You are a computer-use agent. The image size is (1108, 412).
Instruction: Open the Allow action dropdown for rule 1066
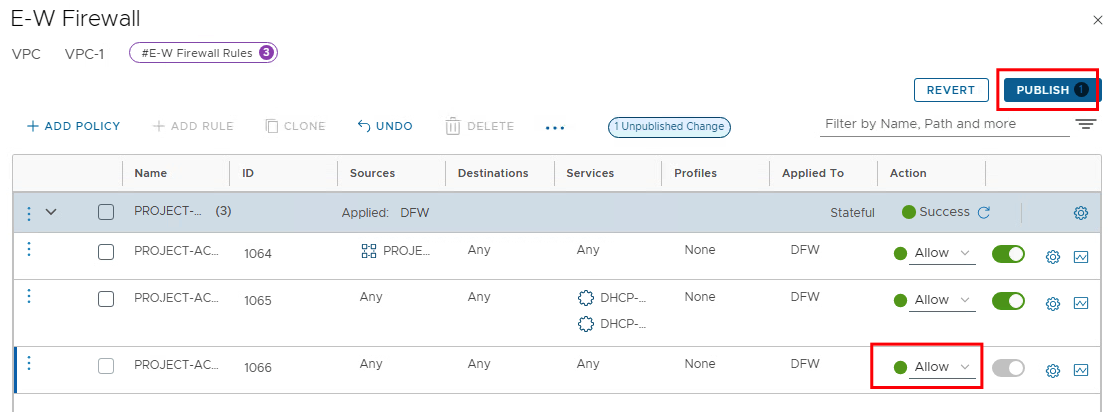pyautogui.click(x=941, y=367)
